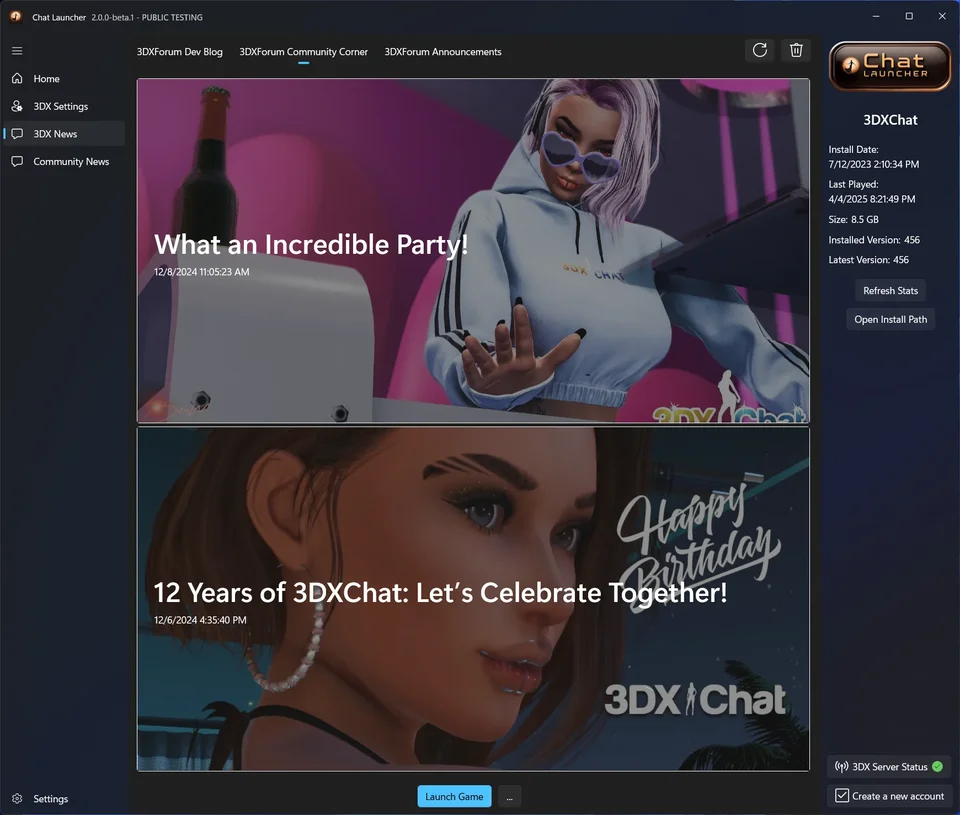Go to Home page
This screenshot has height=815, width=960.
[64, 78]
